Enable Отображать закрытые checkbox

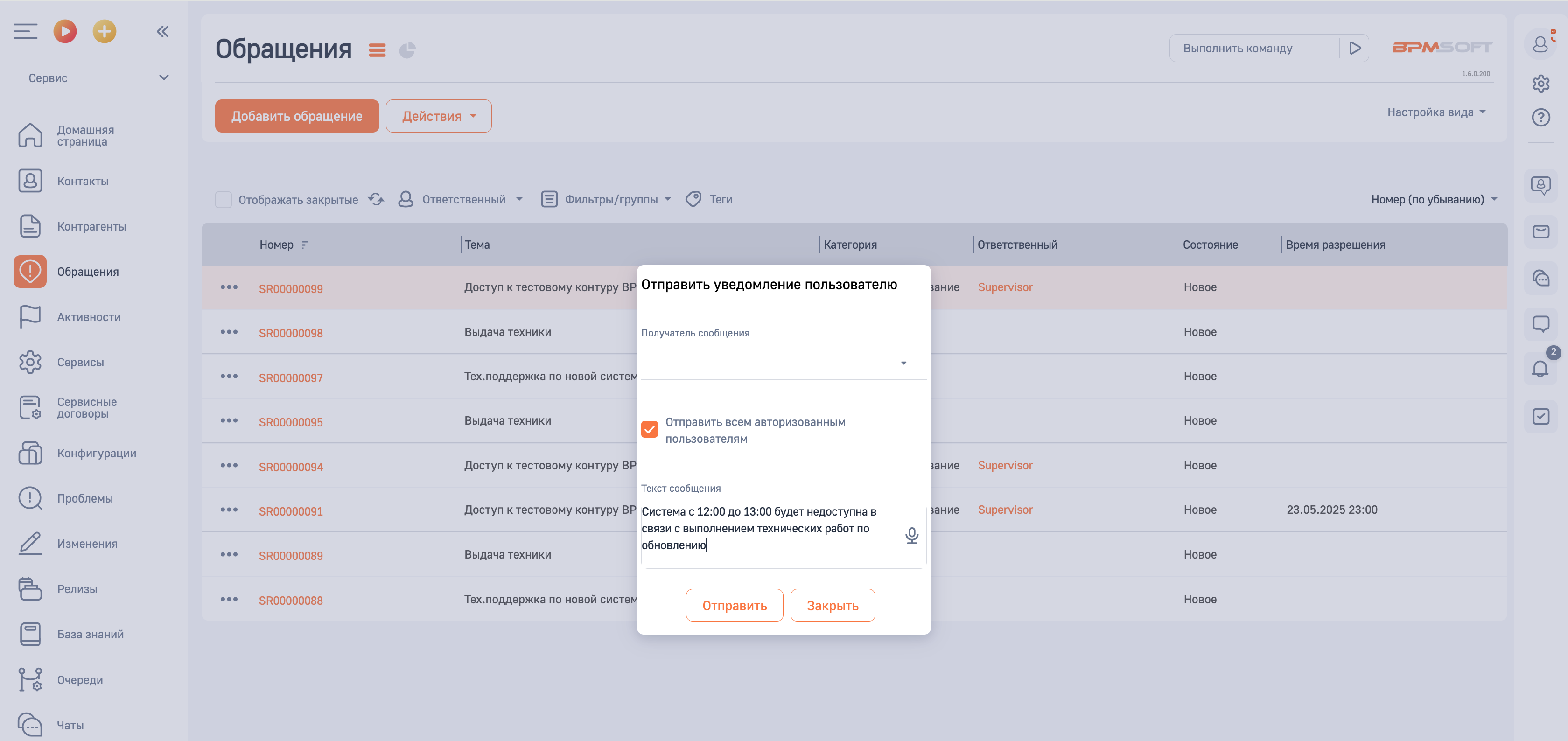click(224, 200)
